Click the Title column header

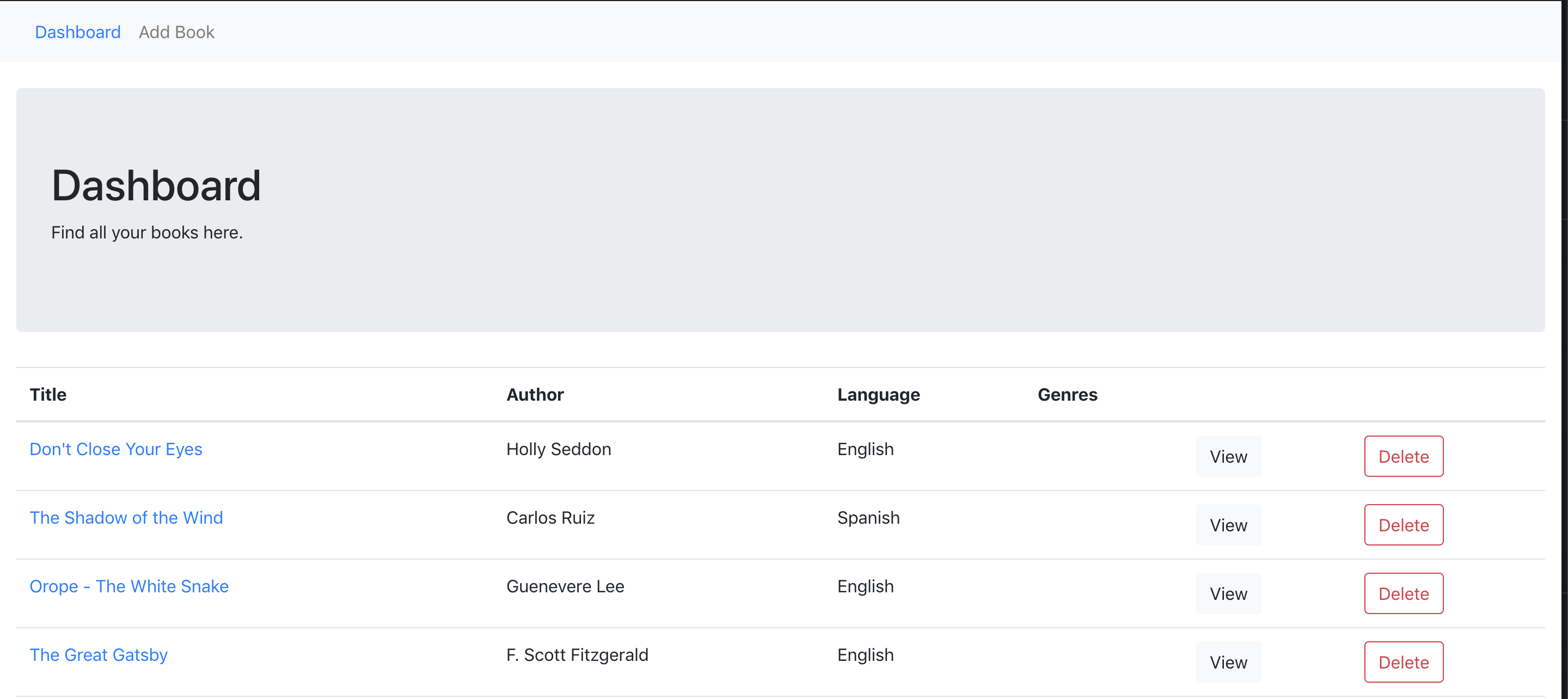pyautogui.click(x=48, y=395)
